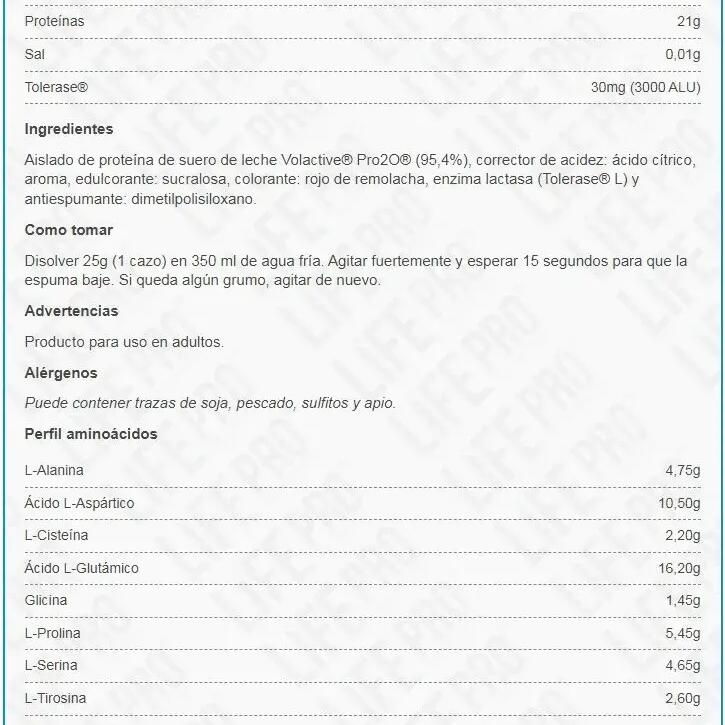Select the Advertencias heading
725x725 pixels.
[71, 311]
